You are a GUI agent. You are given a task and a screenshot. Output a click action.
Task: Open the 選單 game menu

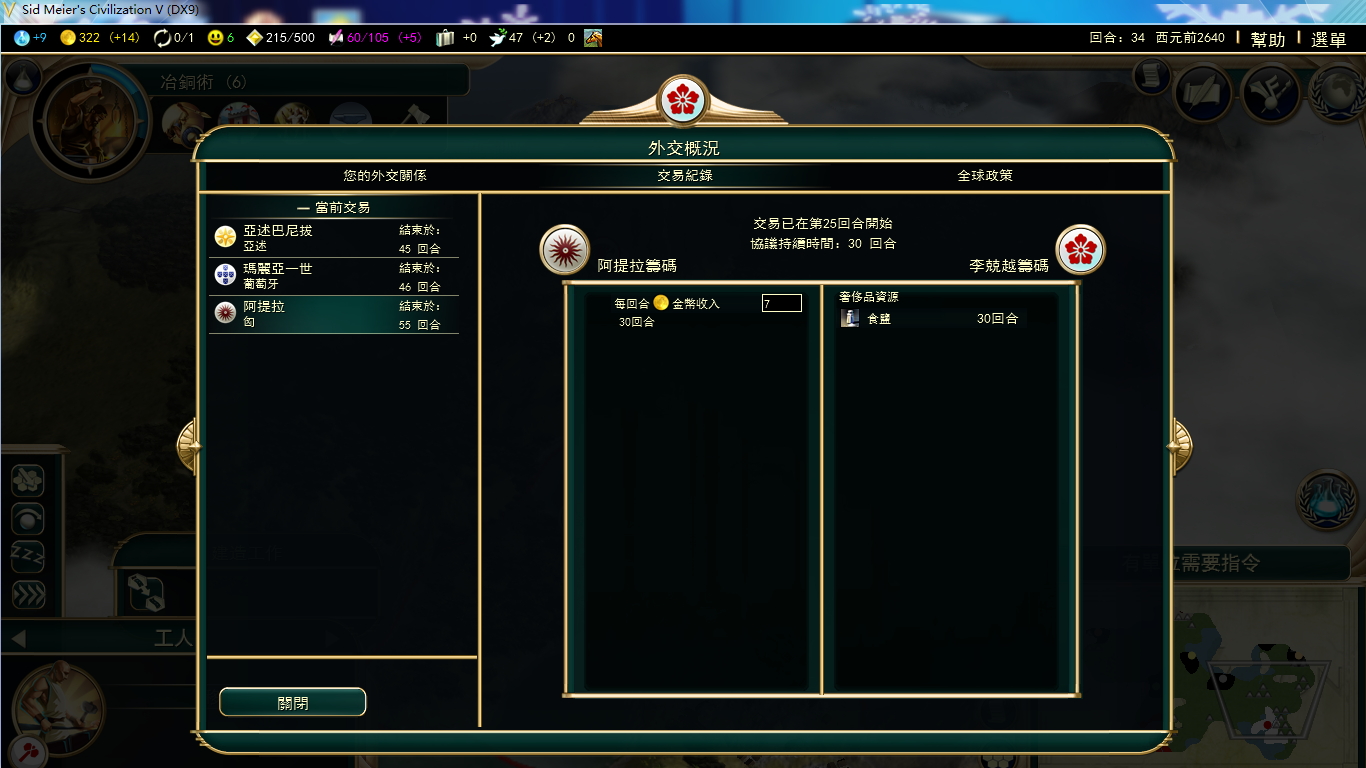(1329, 39)
